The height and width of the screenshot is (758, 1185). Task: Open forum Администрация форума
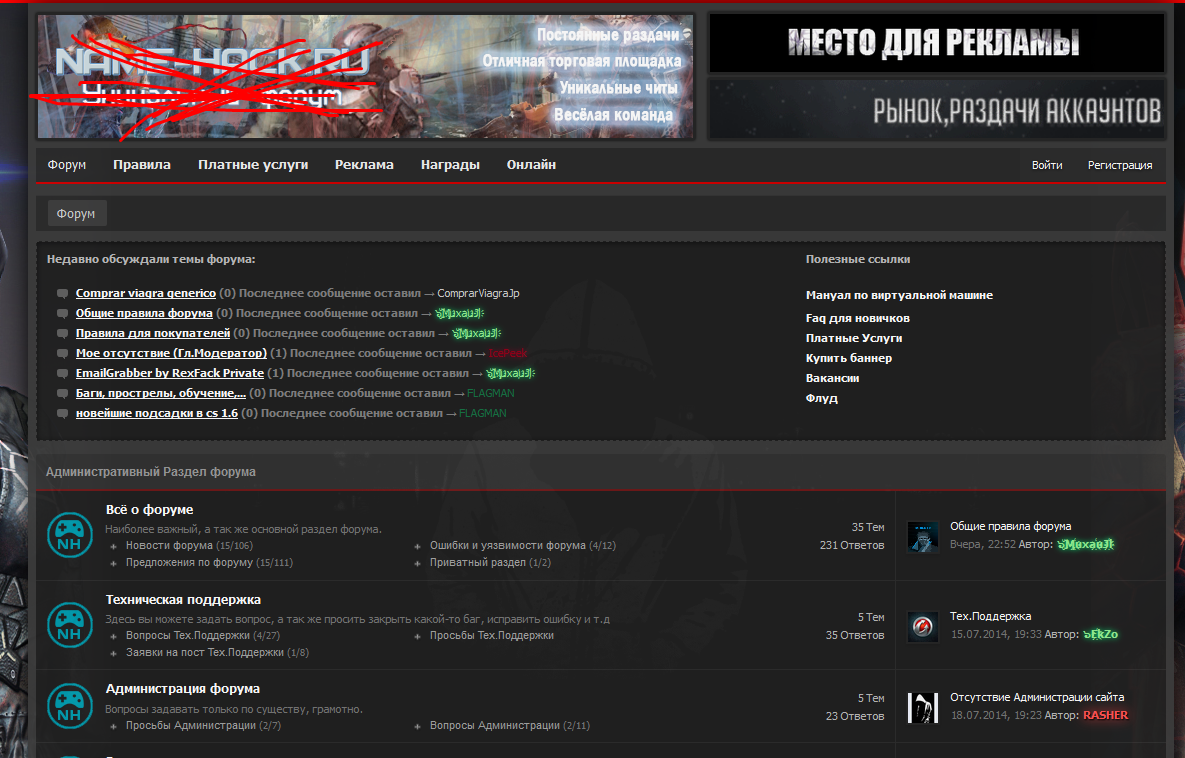point(183,689)
